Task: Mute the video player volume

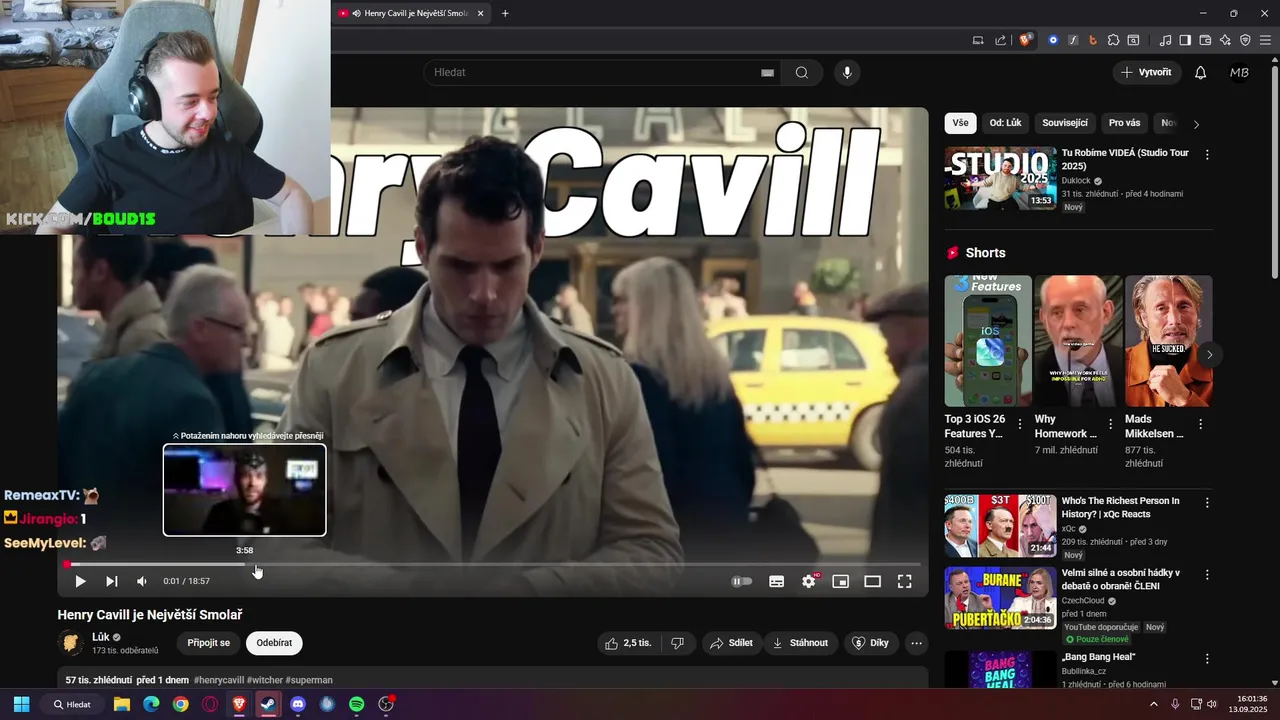Action: point(142,581)
